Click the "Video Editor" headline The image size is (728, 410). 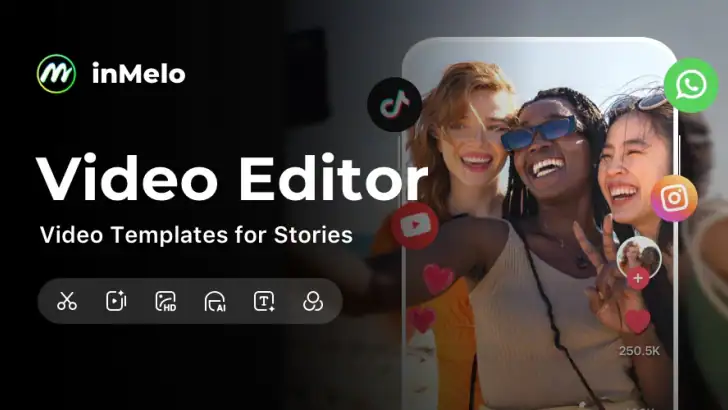[232, 178]
